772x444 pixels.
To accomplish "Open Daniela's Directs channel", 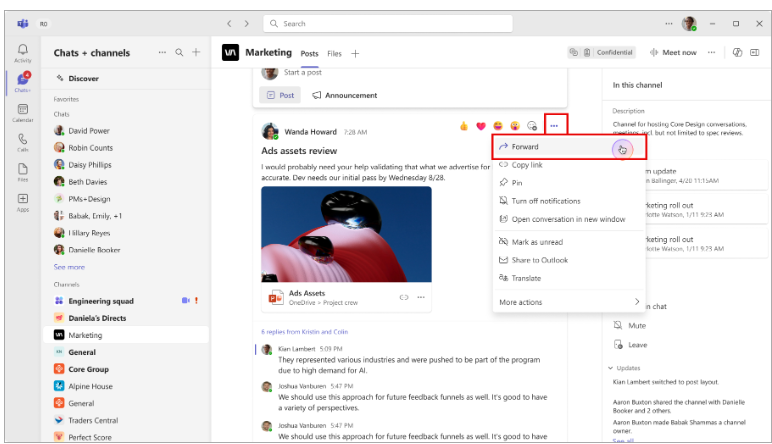I will point(126,318).
